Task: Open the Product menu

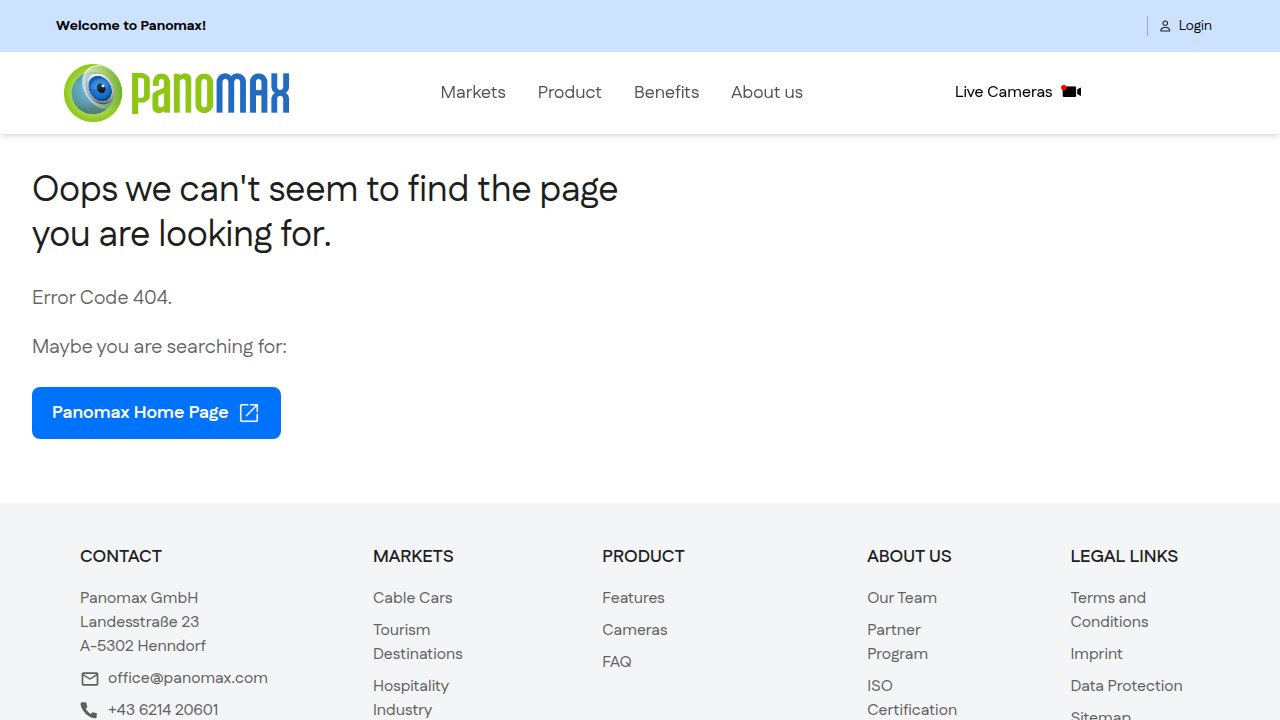Action: [x=570, y=92]
